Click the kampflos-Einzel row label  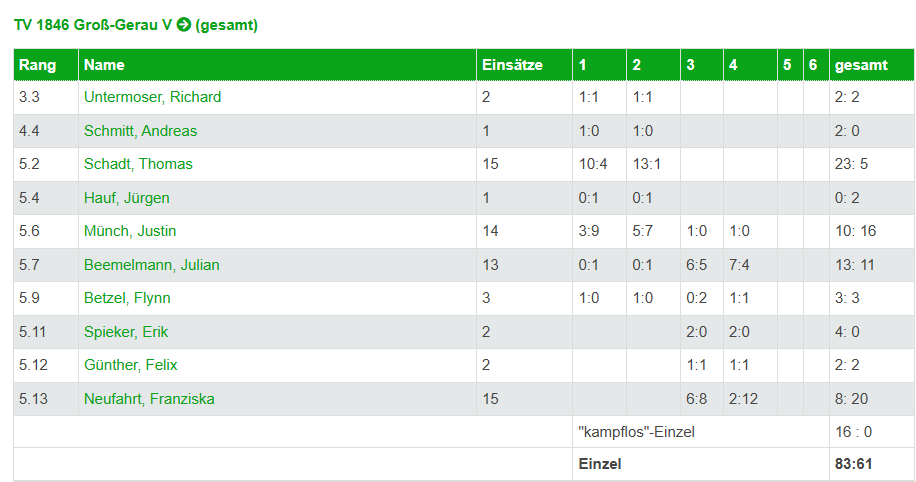636,432
